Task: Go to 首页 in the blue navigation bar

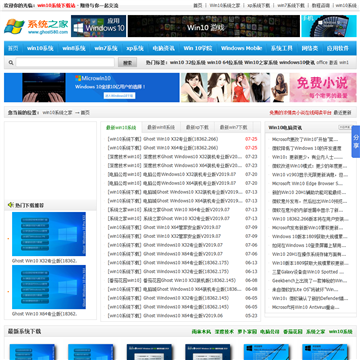Action: pos(13,48)
